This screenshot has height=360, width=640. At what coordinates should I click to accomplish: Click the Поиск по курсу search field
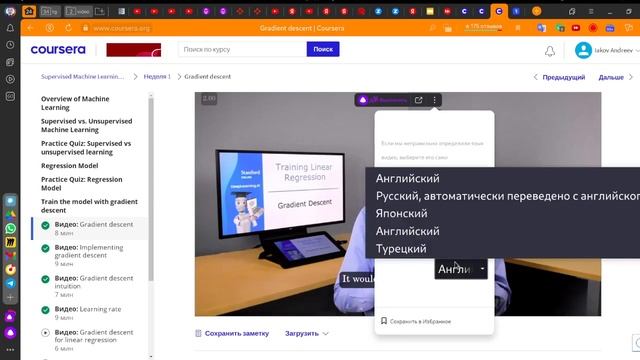click(242, 49)
